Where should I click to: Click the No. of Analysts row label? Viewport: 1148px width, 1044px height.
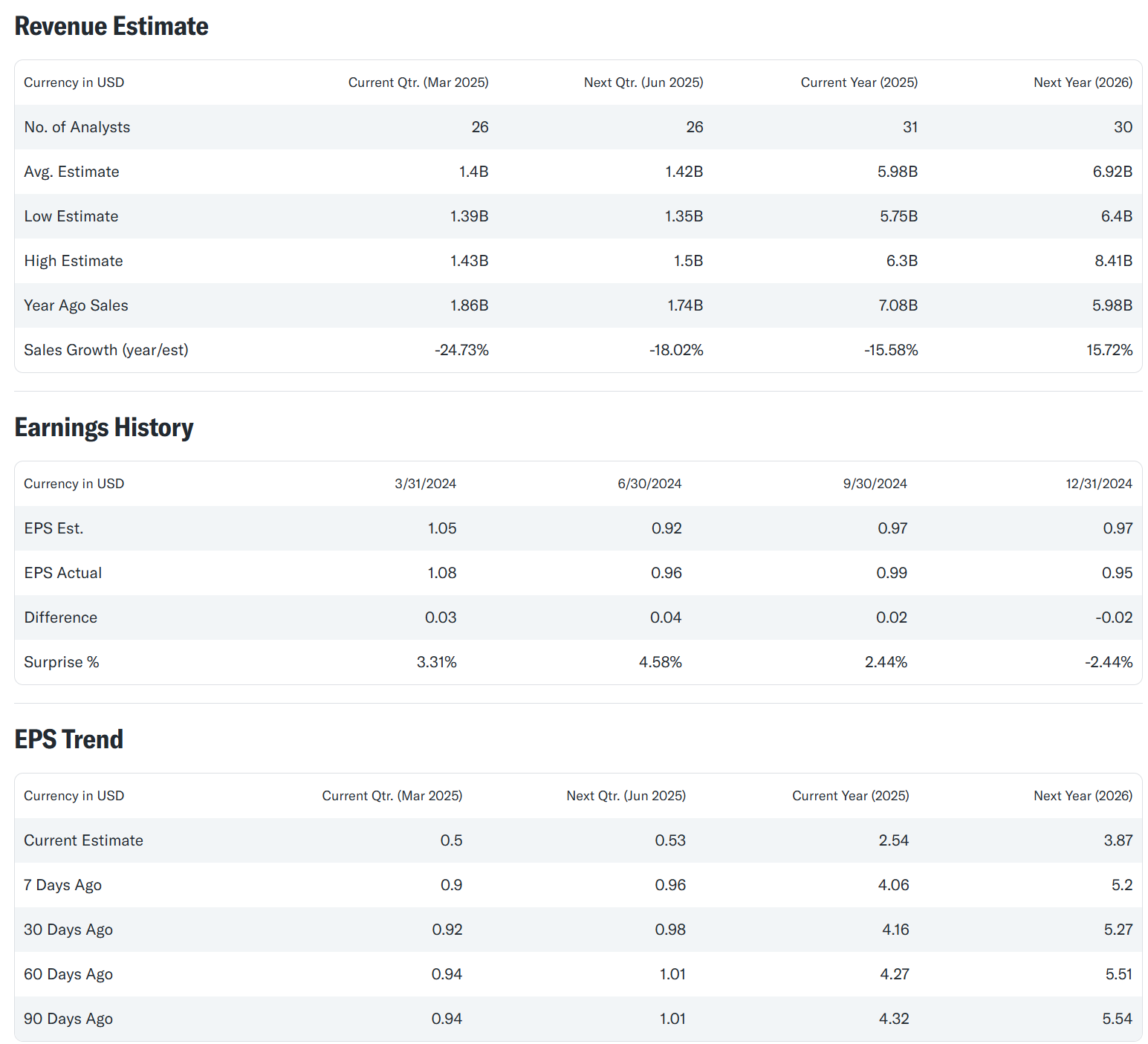tap(77, 127)
